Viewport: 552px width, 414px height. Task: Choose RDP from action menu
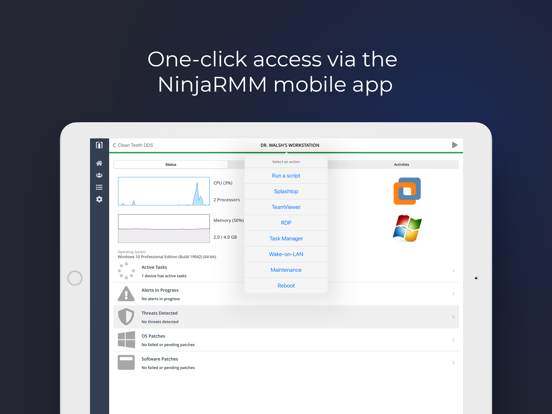[286, 223]
